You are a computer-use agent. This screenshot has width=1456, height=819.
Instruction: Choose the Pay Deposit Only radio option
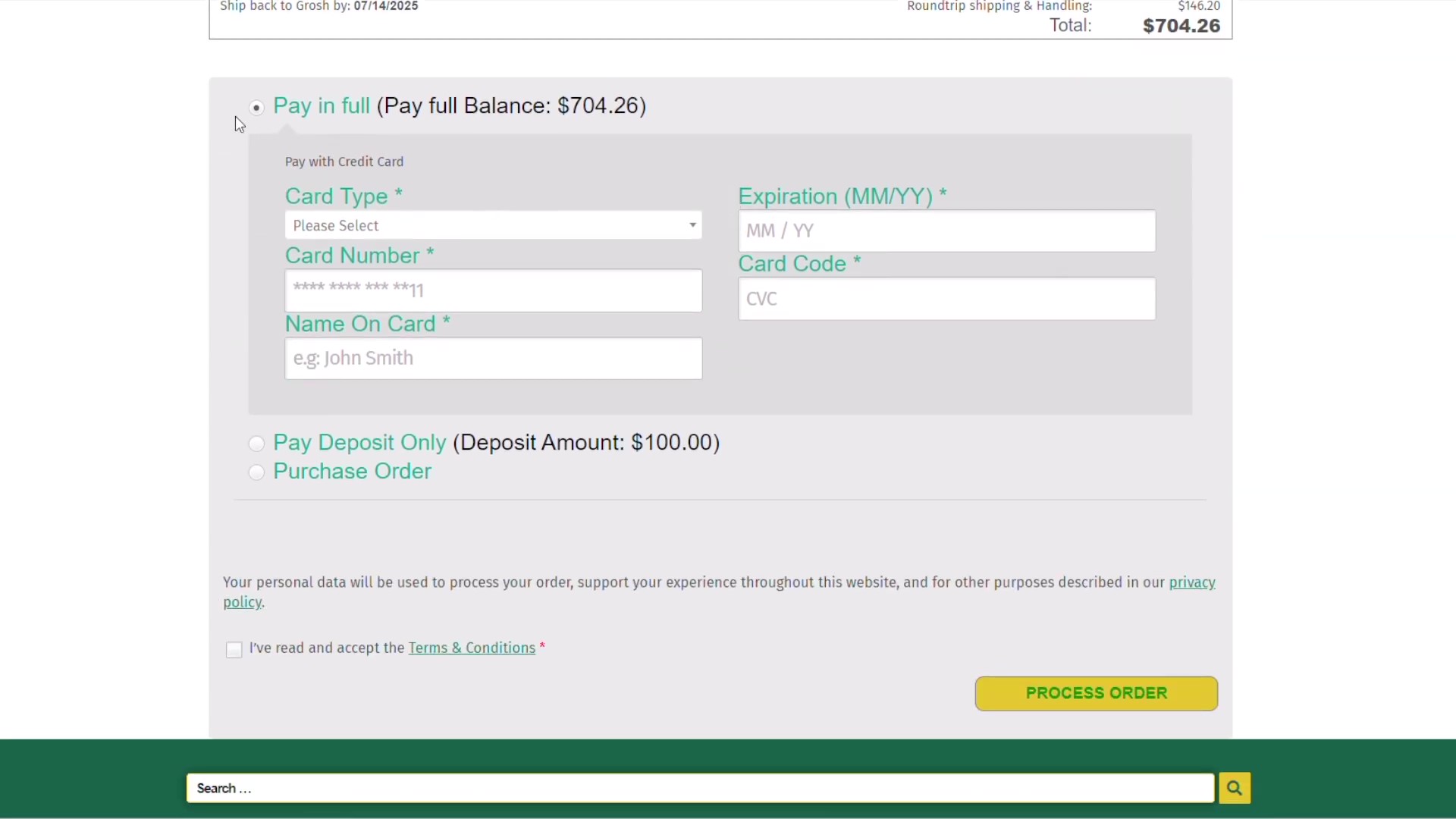257,444
